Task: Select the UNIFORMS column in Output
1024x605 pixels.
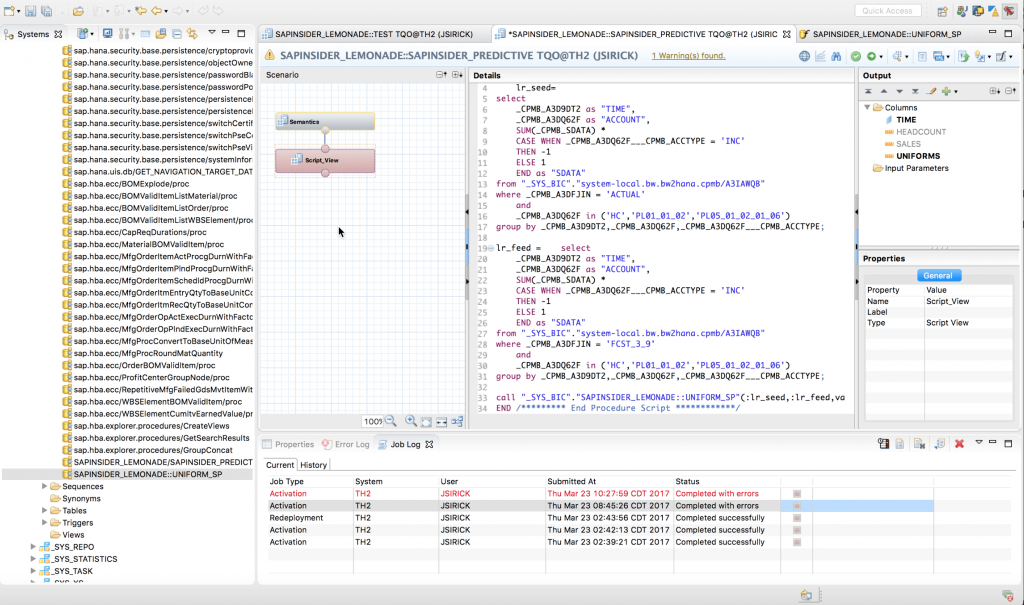Action: pyautogui.click(x=918, y=156)
